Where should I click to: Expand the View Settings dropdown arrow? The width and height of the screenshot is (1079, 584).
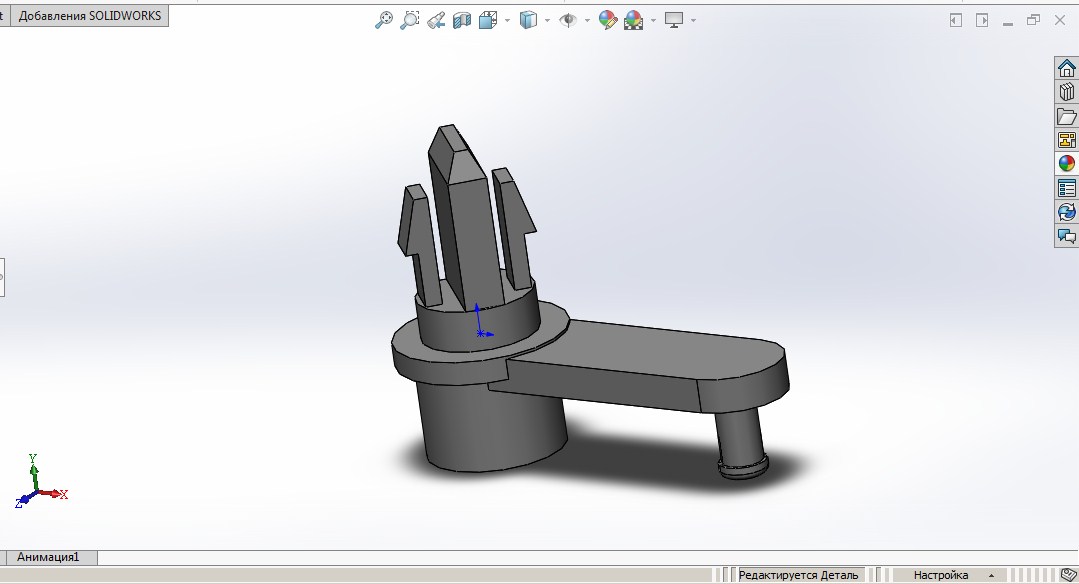693,21
